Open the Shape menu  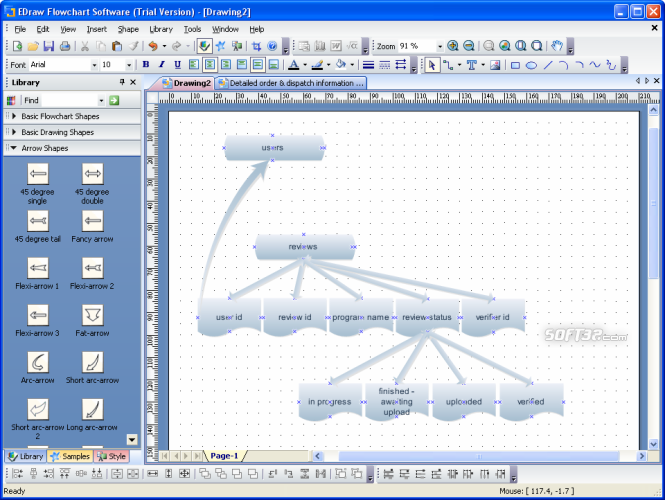[x=128, y=29]
